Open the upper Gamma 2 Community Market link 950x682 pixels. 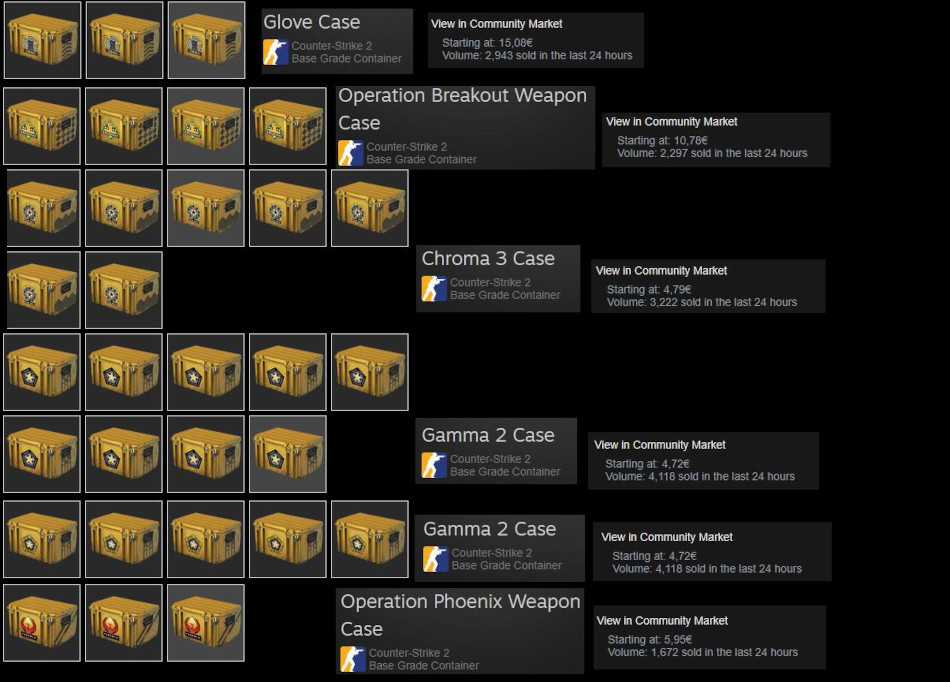(x=660, y=445)
